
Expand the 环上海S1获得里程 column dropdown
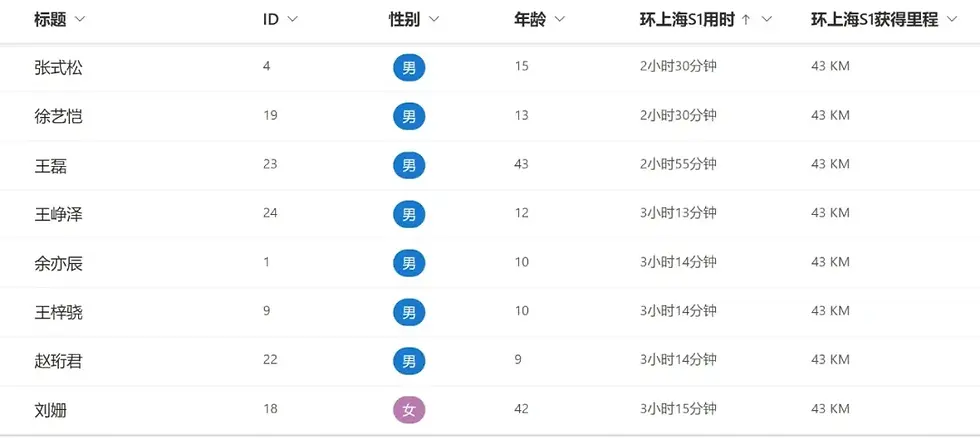[x=952, y=19]
